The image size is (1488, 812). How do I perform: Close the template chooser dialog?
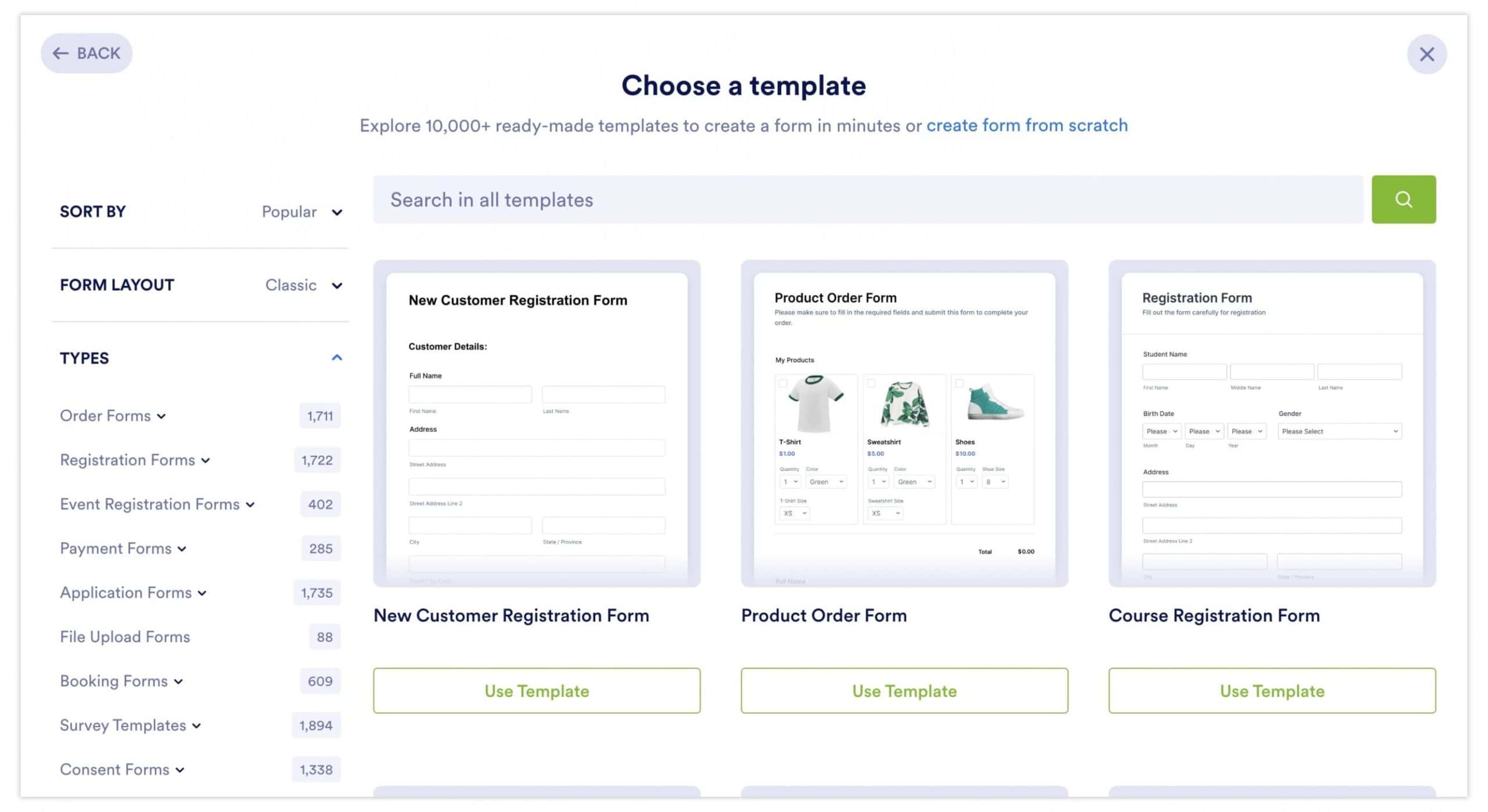tap(1426, 54)
